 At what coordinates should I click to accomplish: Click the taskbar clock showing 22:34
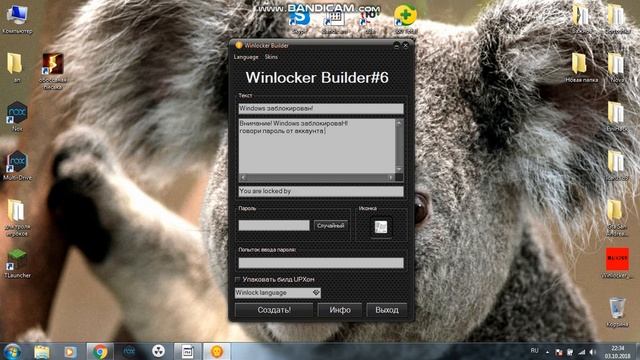click(617, 352)
